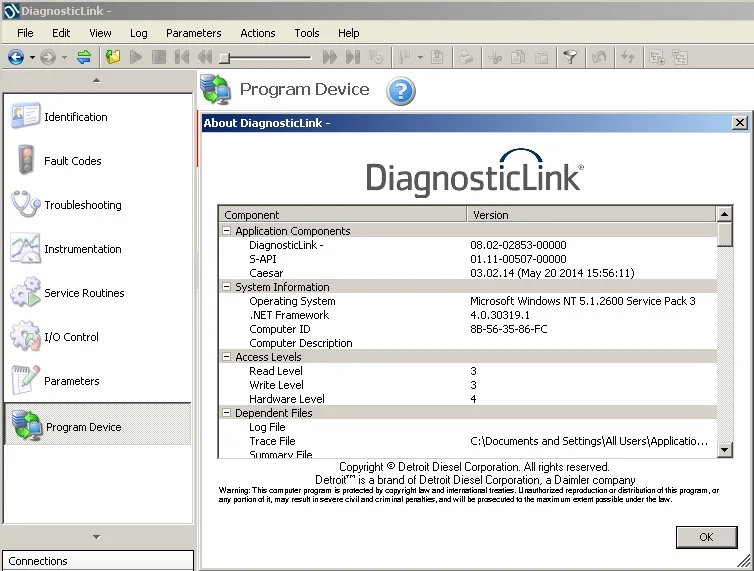Screen dimensions: 754x571
Task: Open the File menu
Action: point(25,33)
